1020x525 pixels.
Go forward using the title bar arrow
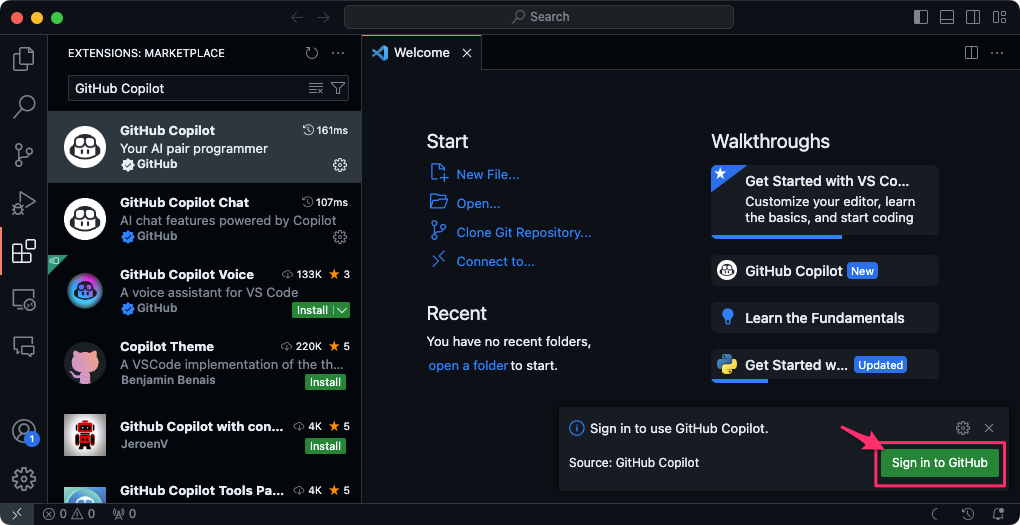click(x=323, y=18)
